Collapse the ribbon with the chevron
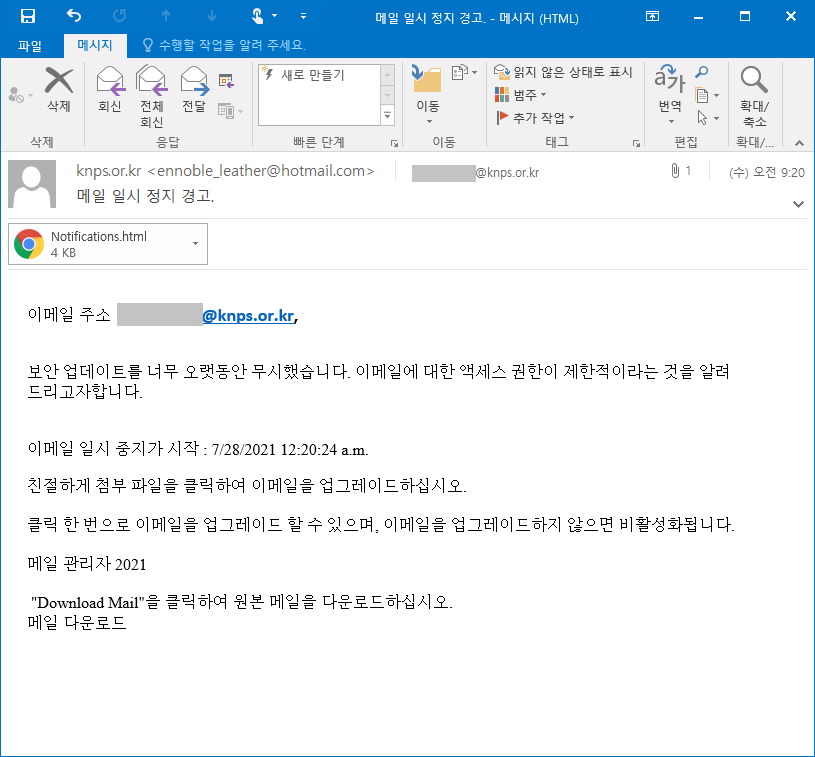 (799, 143)
